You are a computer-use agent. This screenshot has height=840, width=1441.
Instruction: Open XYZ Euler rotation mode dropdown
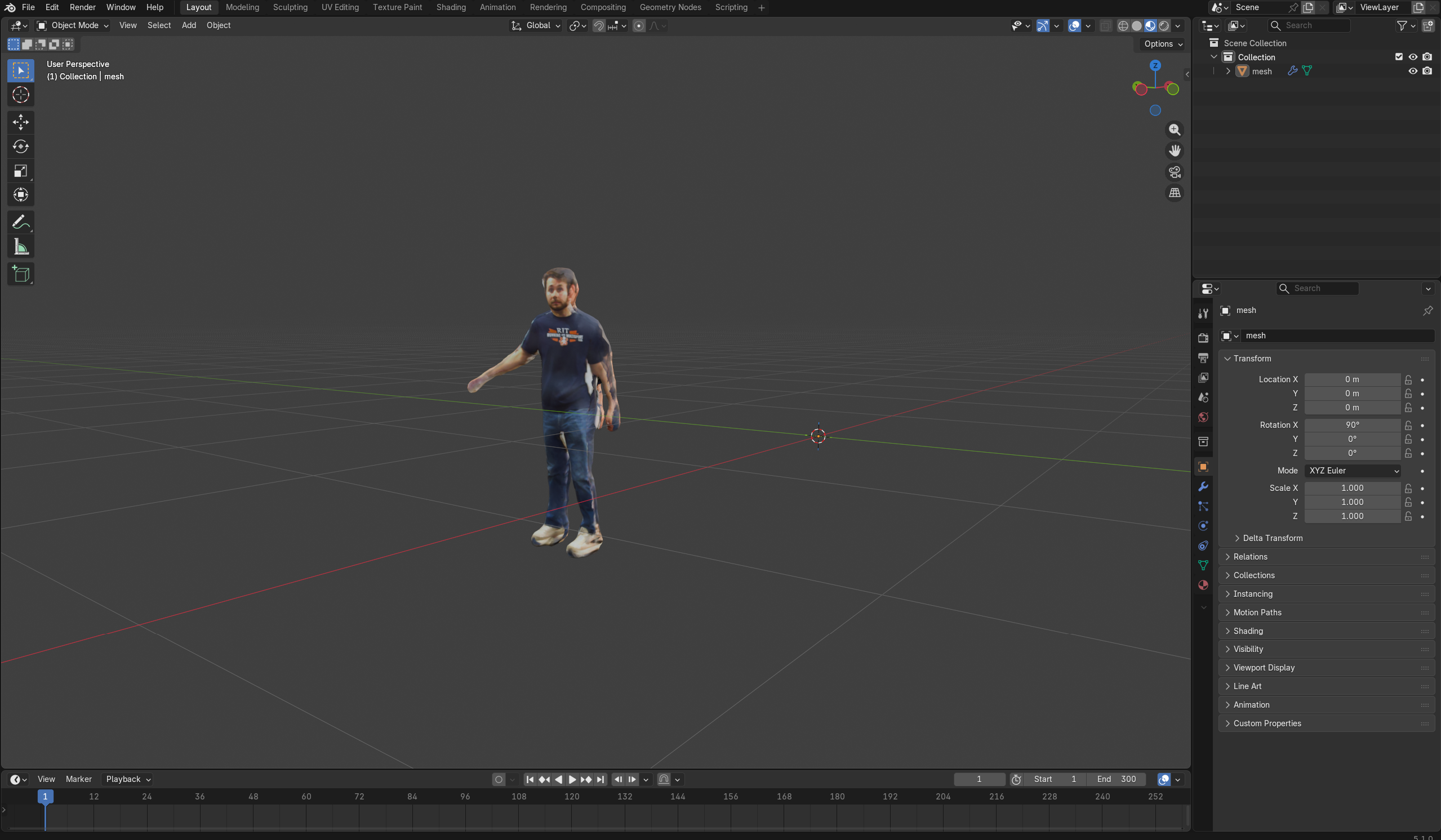click(1353, 471)
